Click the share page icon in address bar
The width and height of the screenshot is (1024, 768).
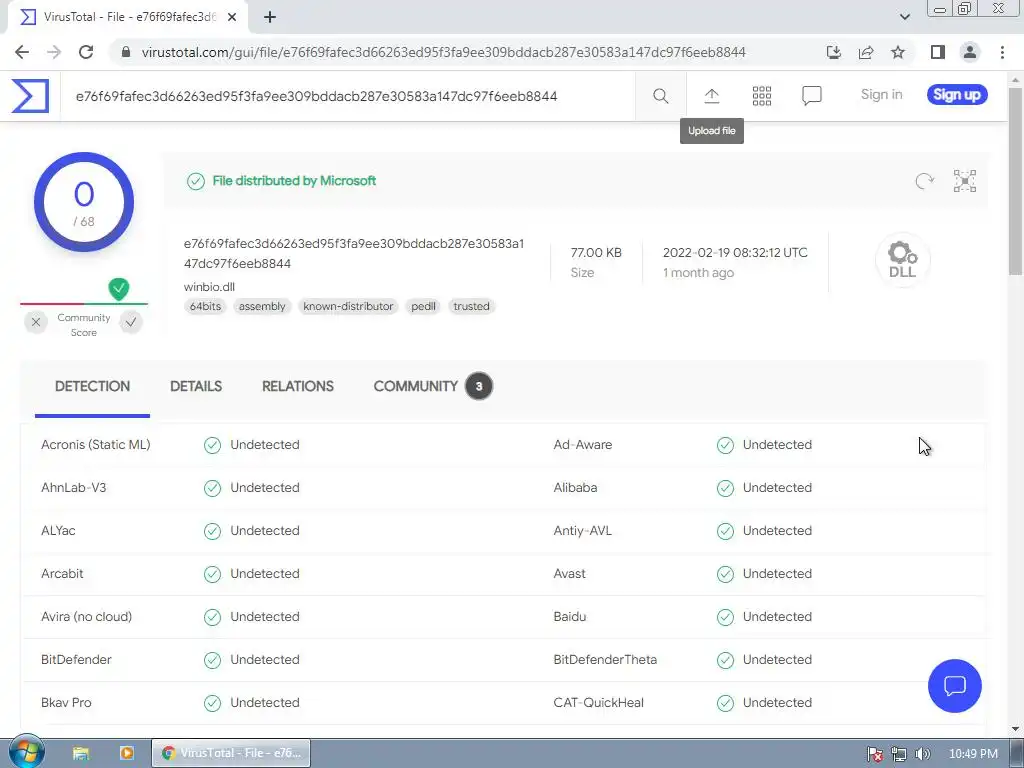[866, 52]
